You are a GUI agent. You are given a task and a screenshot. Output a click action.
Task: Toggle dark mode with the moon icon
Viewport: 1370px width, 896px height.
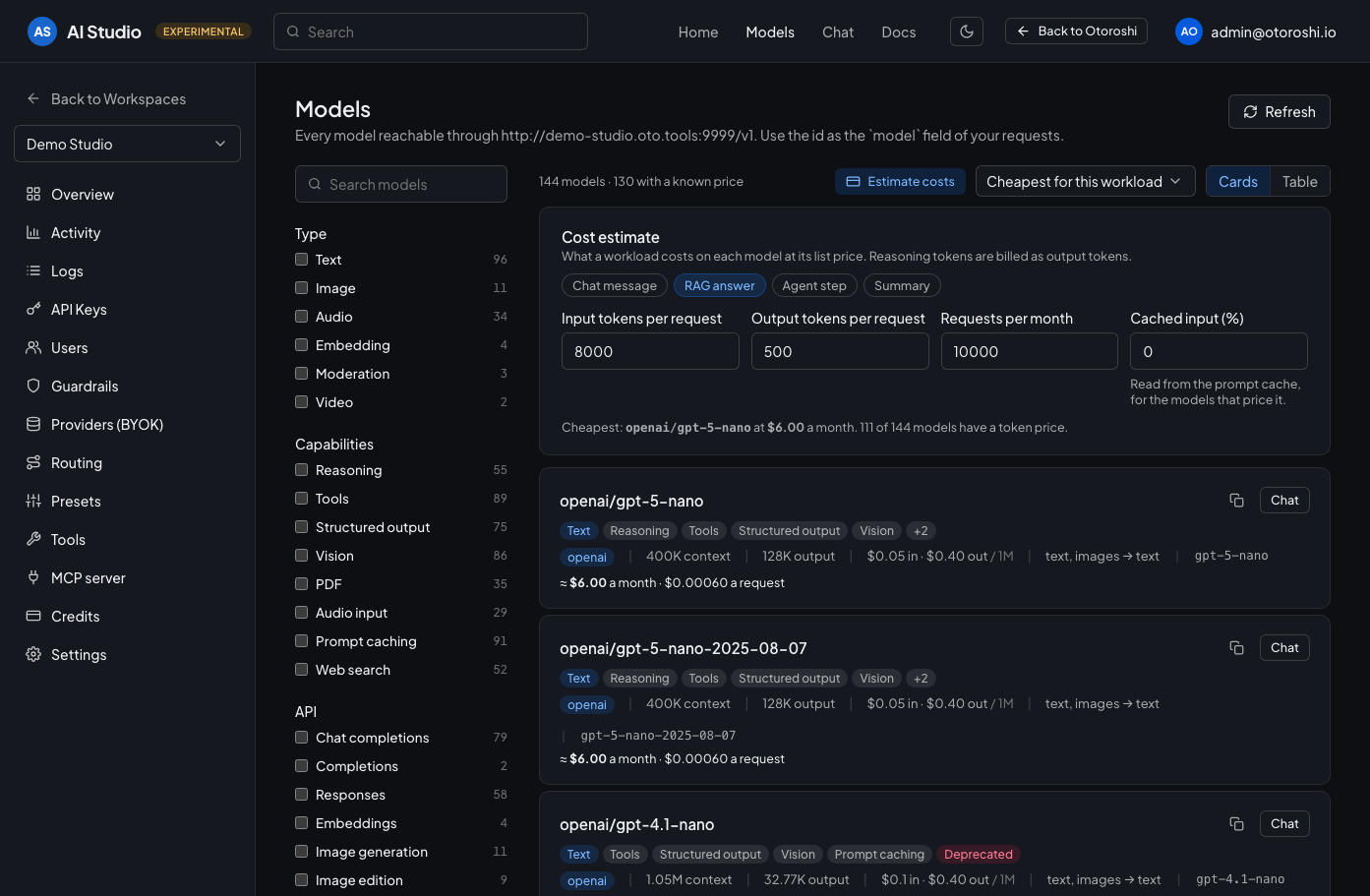967,31
